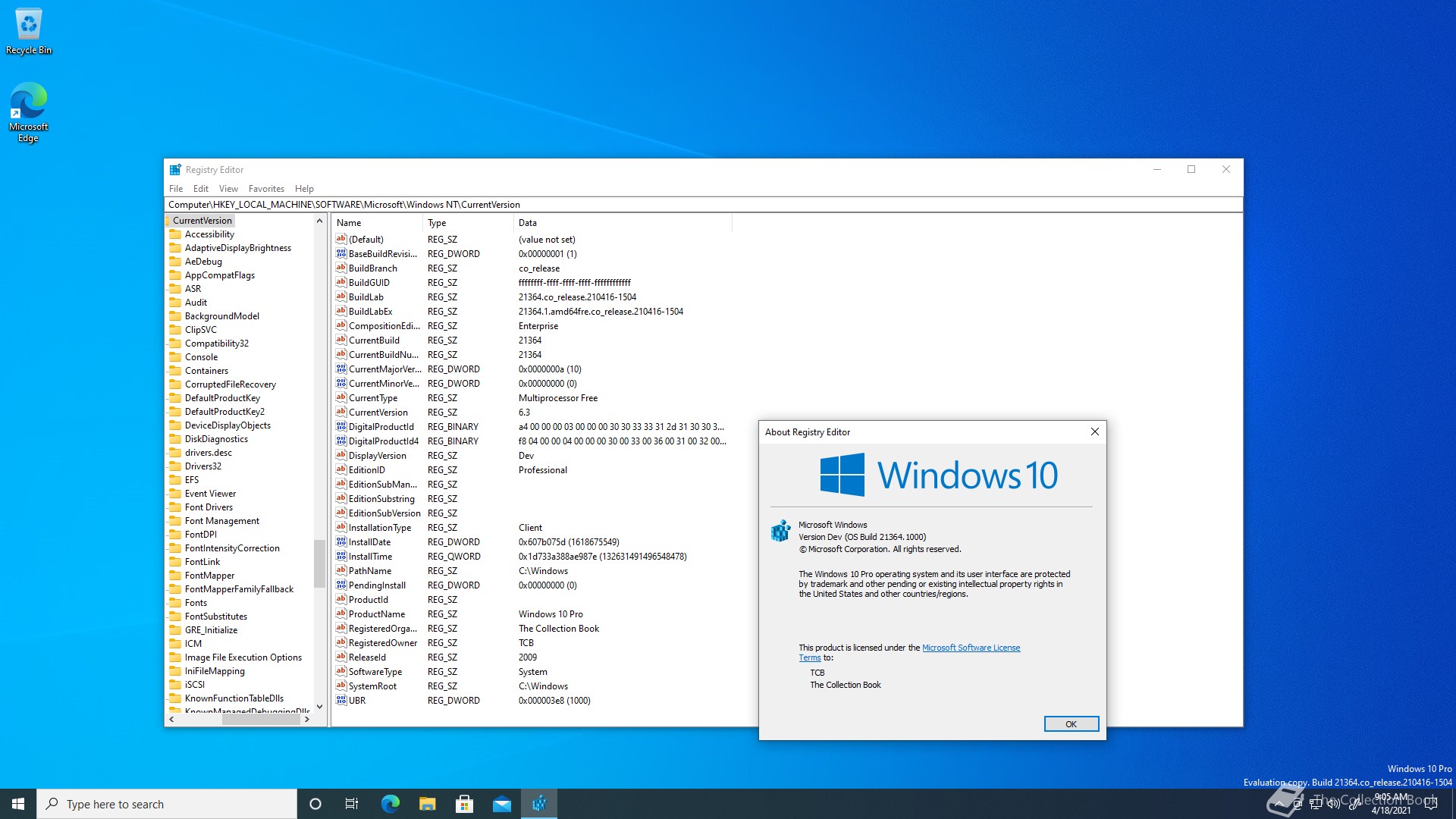Select the EditionID value name
This screenshot has width=1456, height=819.
point(367,470)
